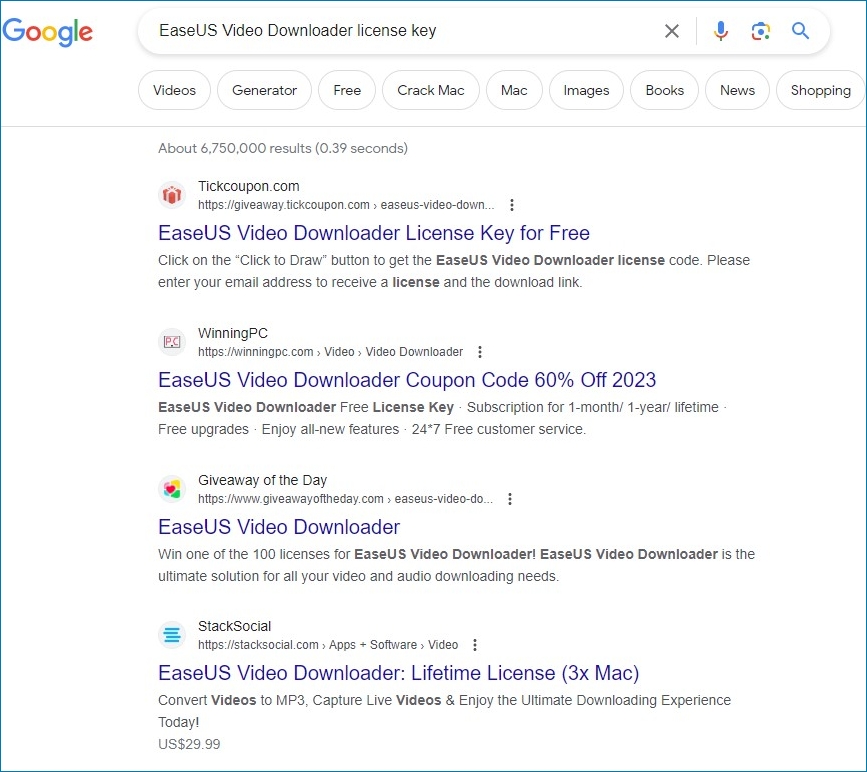Open the three-dot menu for the WinningPC result
This screenshot has width=867, height=772.
480,351
